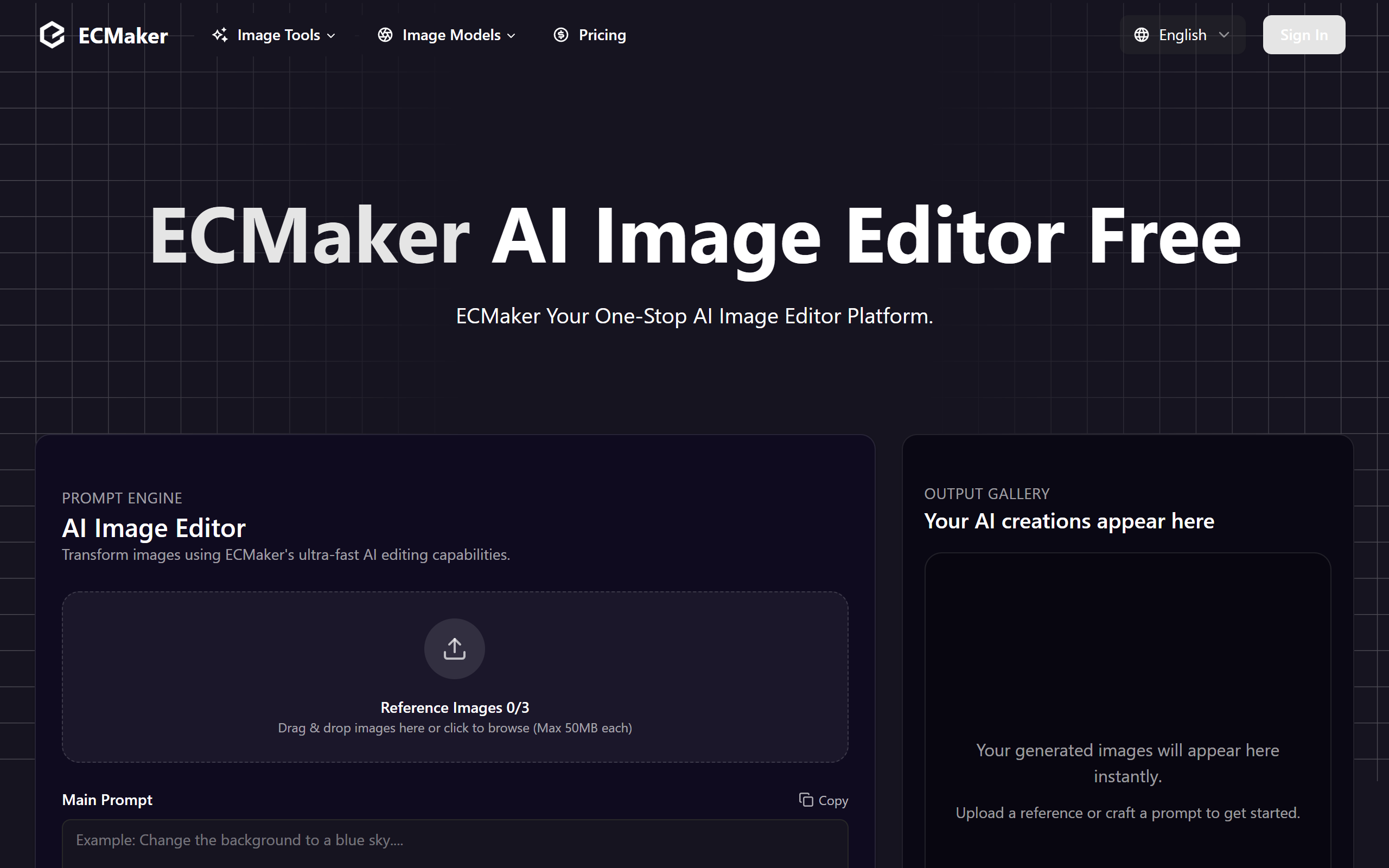Screen dimensions: 1389x868
Task: Click the Reference Images 0/3 label
Action: (455, 708)
